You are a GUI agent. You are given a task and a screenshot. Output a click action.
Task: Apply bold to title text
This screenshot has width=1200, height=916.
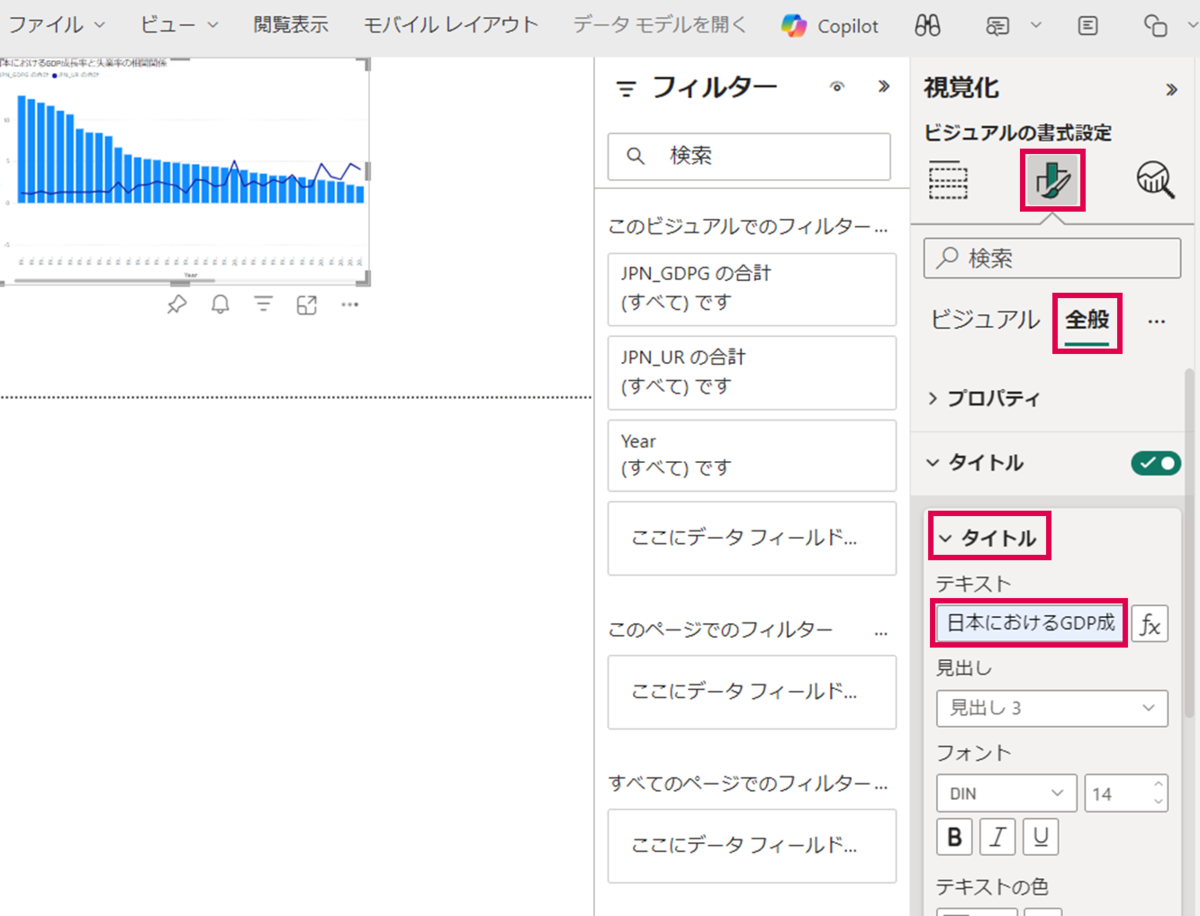pos(954,837)
